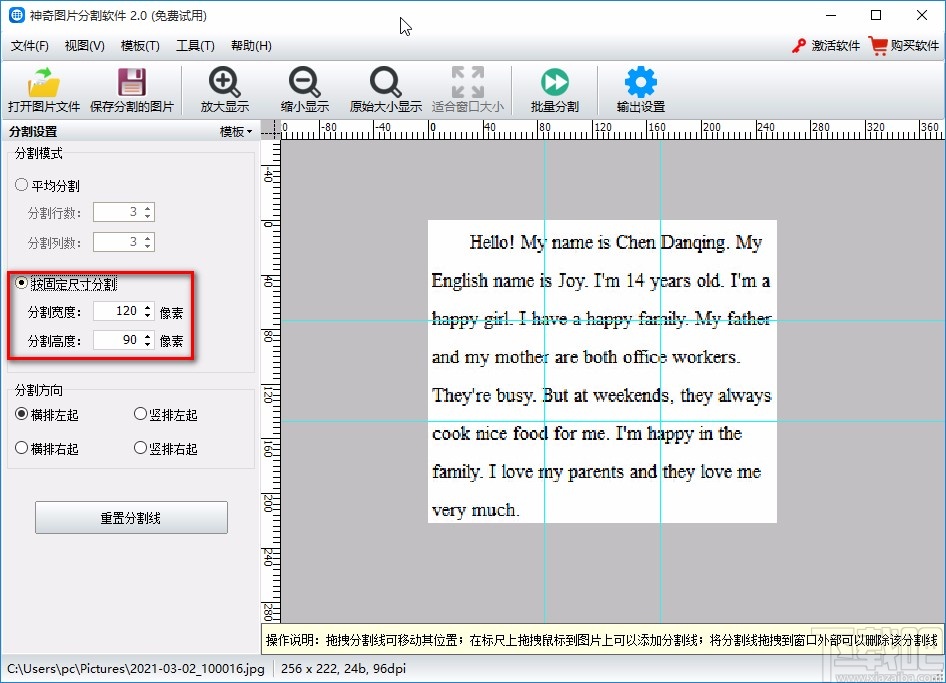Click the 激活软件 key icon
The height and width of the screenshot is (683, 946).
799,46
